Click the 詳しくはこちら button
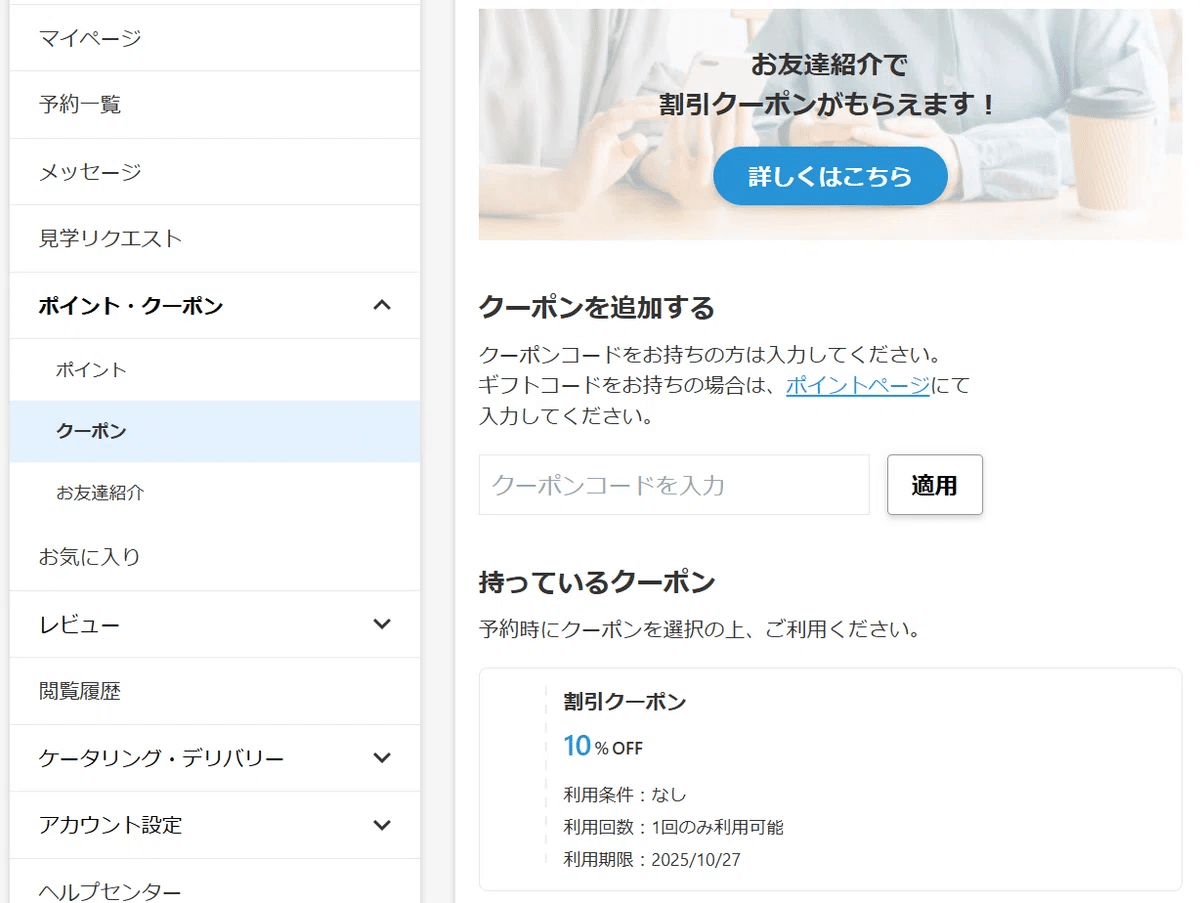 coord(830,177)
